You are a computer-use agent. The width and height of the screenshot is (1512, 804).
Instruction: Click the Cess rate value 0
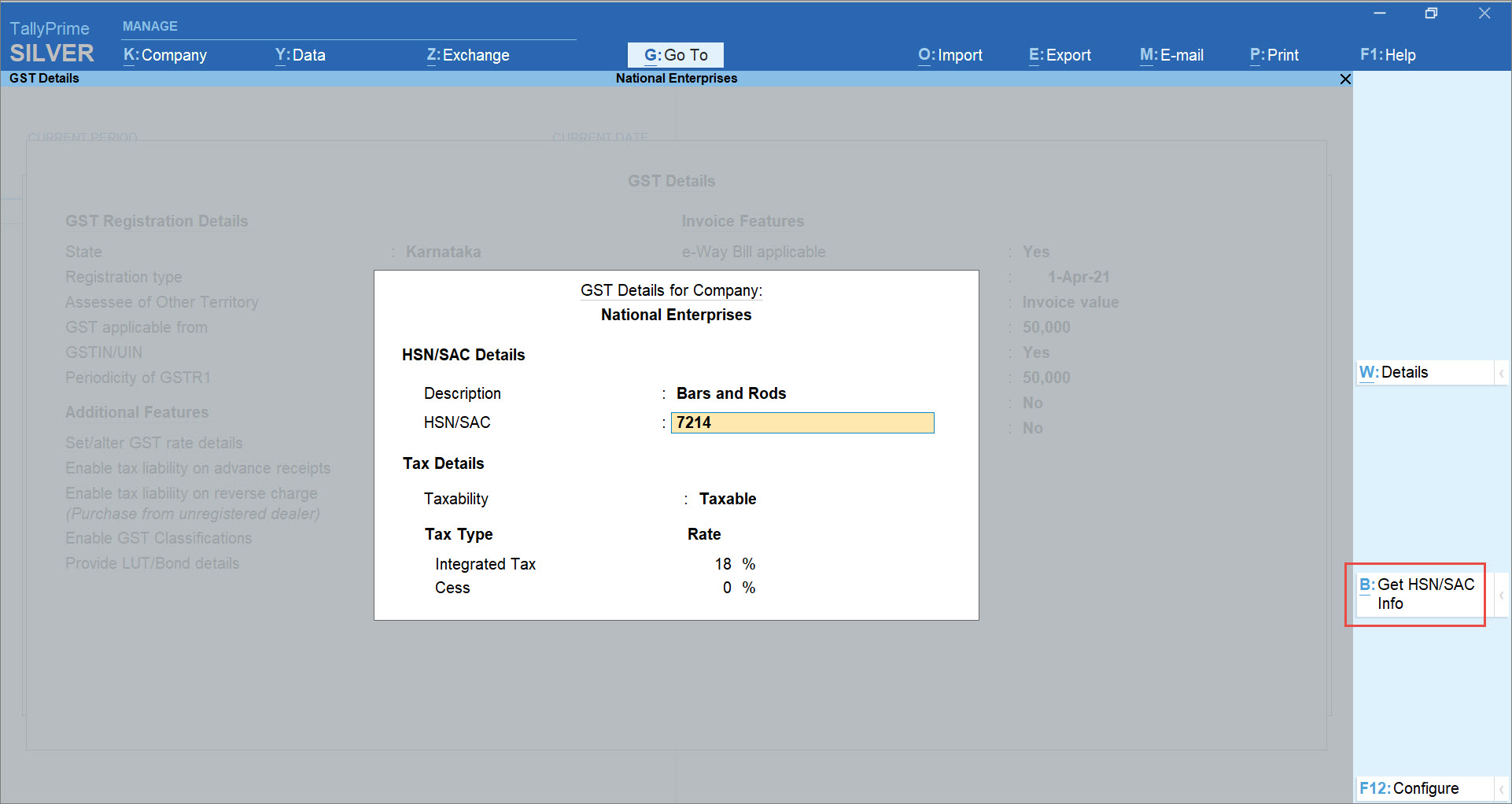tap(727, 588)
